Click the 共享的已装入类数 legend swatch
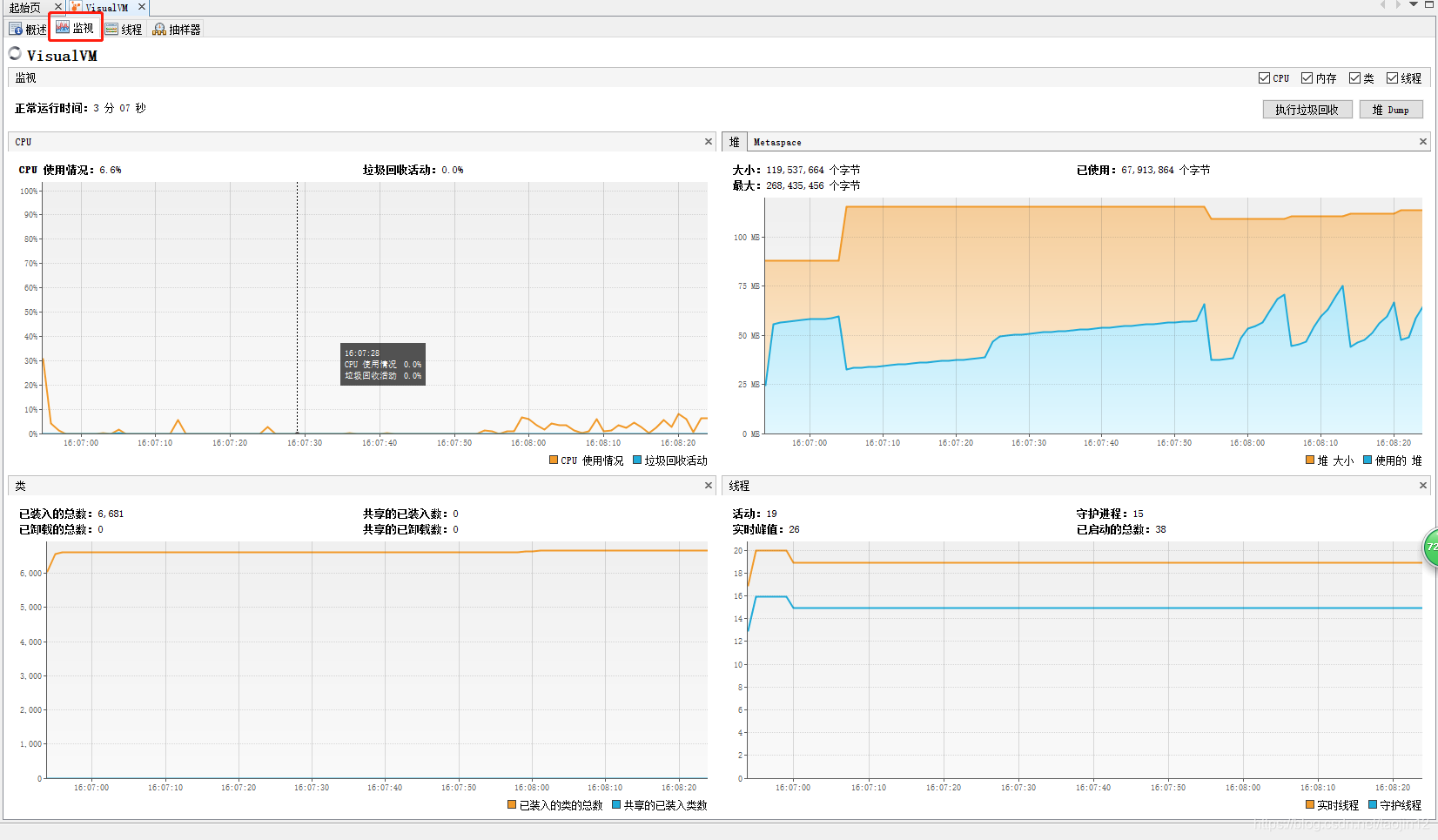 point(616,804)
